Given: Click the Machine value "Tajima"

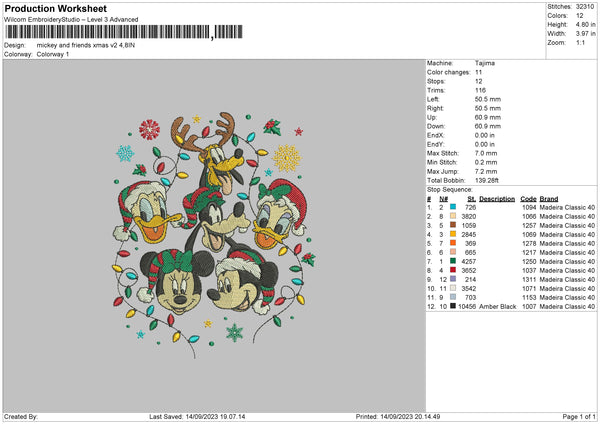Looking at the screenshot, I should tap(485, 63).
